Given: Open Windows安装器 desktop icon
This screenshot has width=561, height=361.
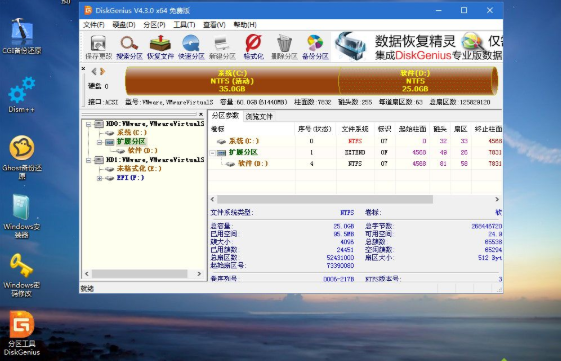Looking at the screenshot, I should pyautogui.click(x=22, y=216).
